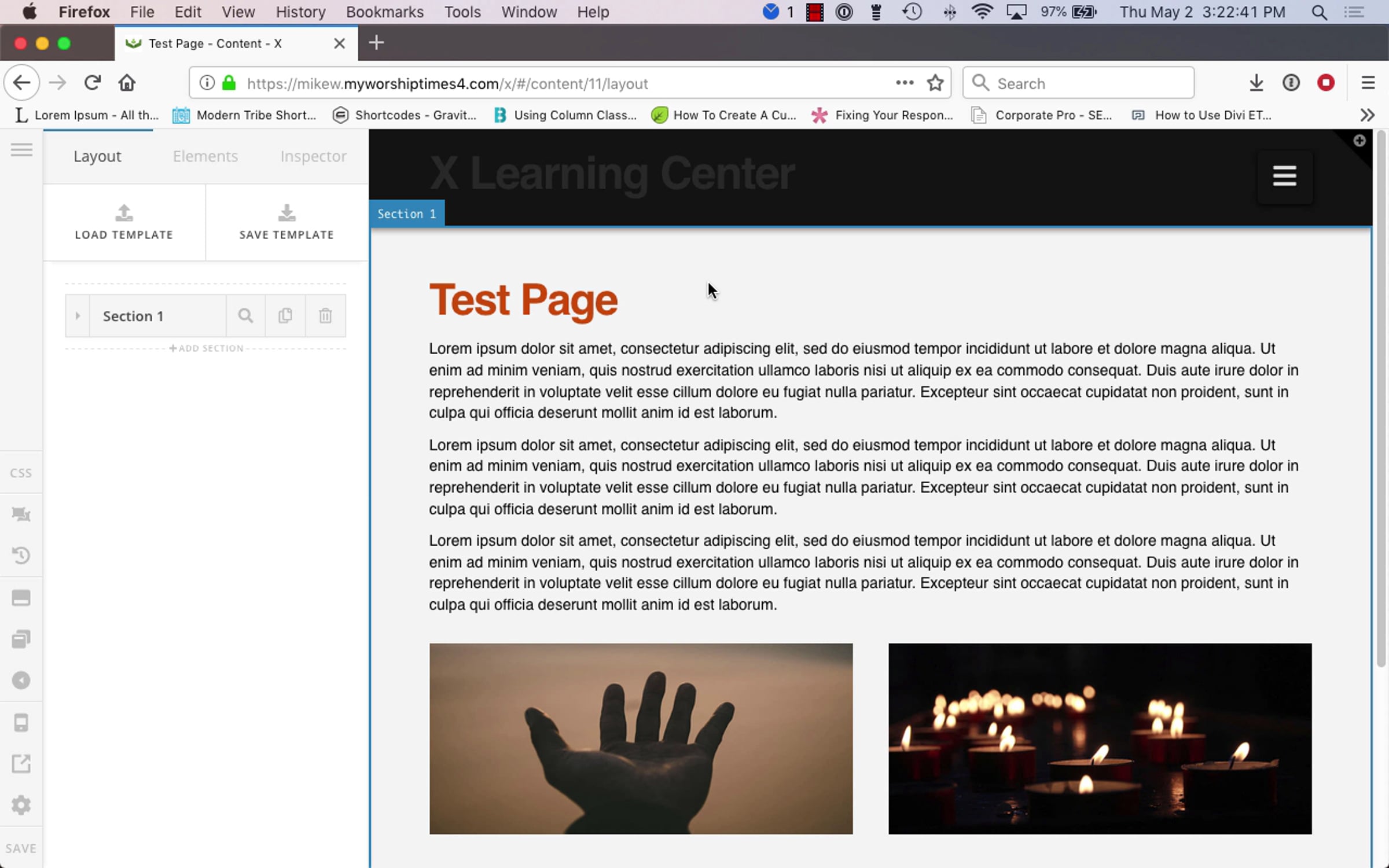Show more bookmarks chevron
Viewport: 1389px width, 868px height.
(x=1367, y=115)
